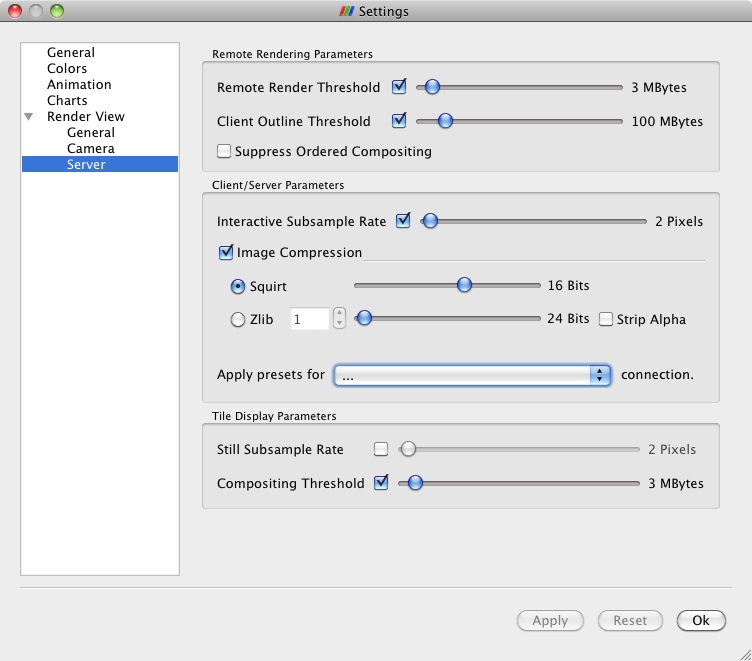Viewport: 752px width, 661px height.
Task: Select the Render View tree item
Action: pyautogui.click(x=85, y=117)
